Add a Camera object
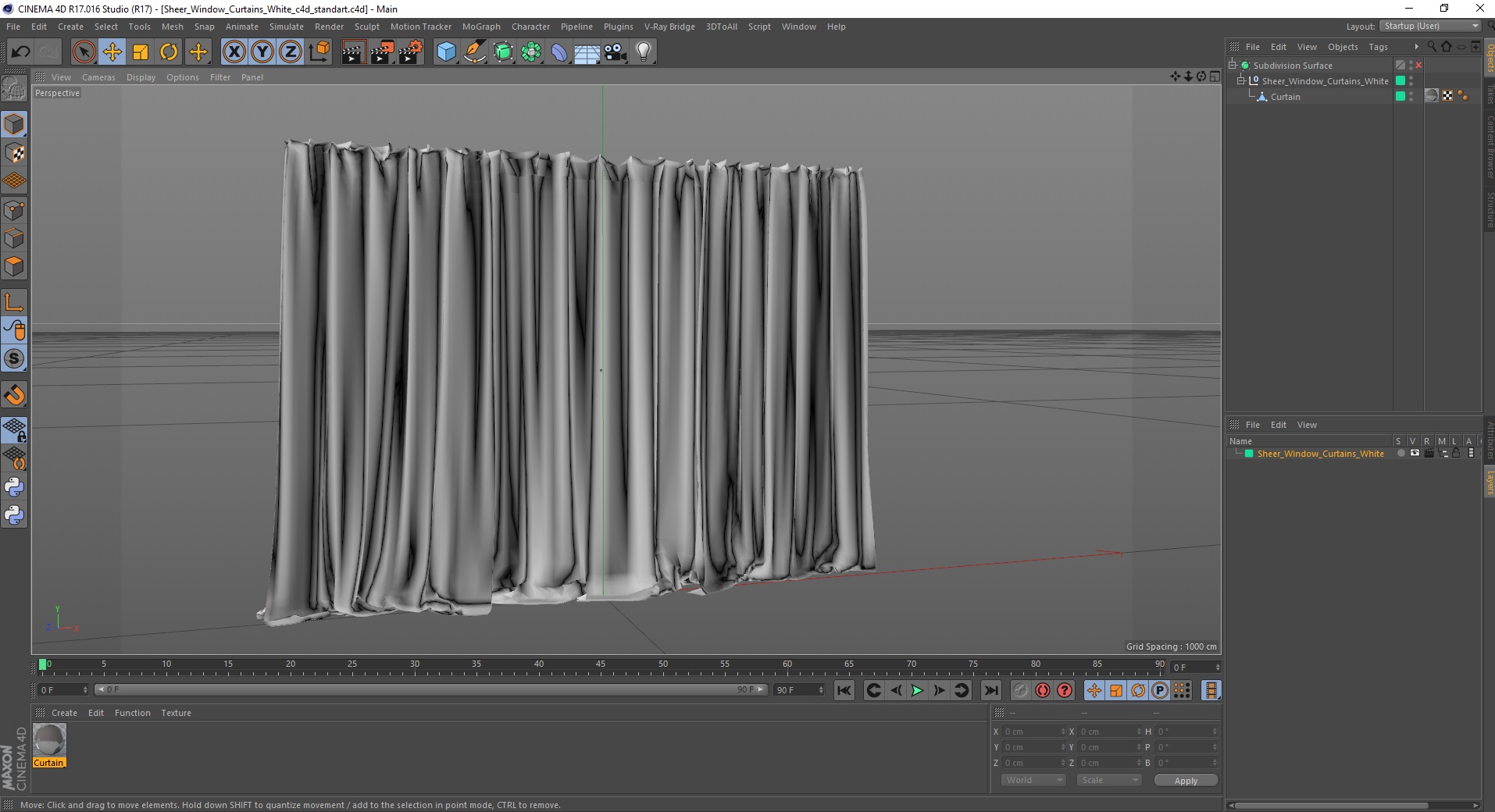Image resolution: width=1495 pixels, height=812 pixels. tap(615, 52)
